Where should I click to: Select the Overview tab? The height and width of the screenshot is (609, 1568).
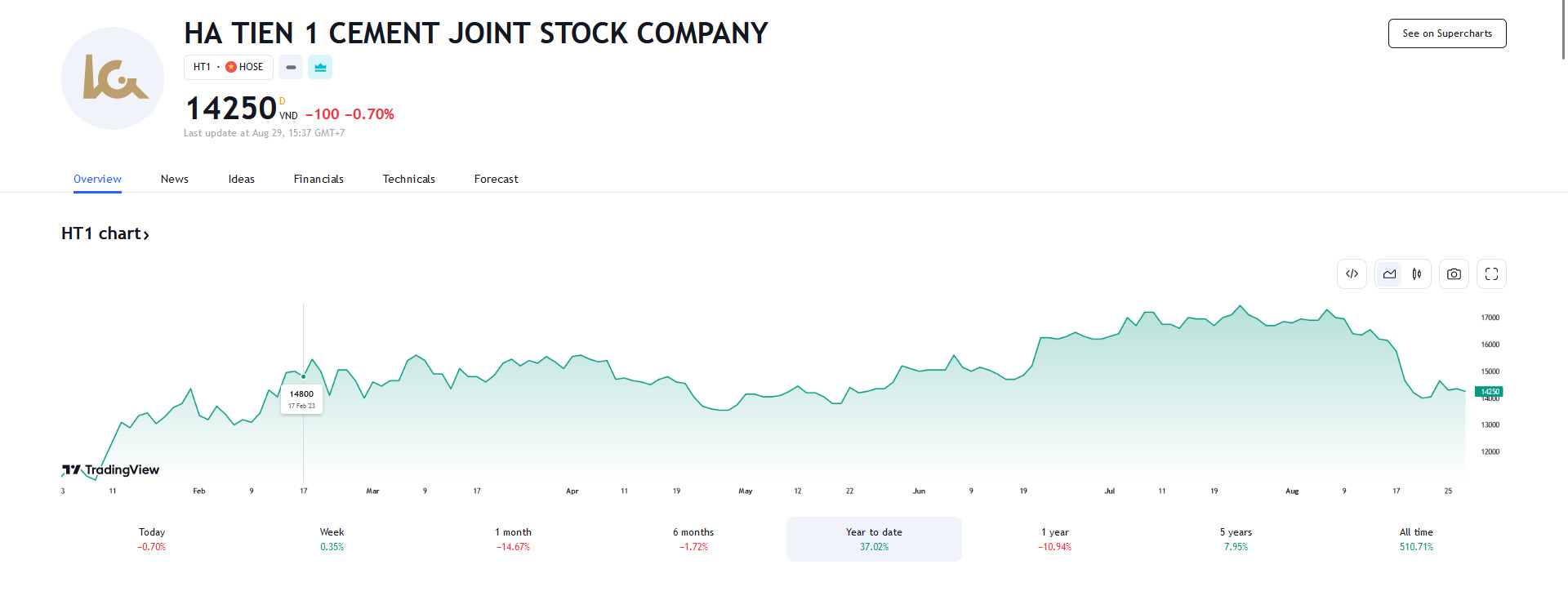pos(97,179)
